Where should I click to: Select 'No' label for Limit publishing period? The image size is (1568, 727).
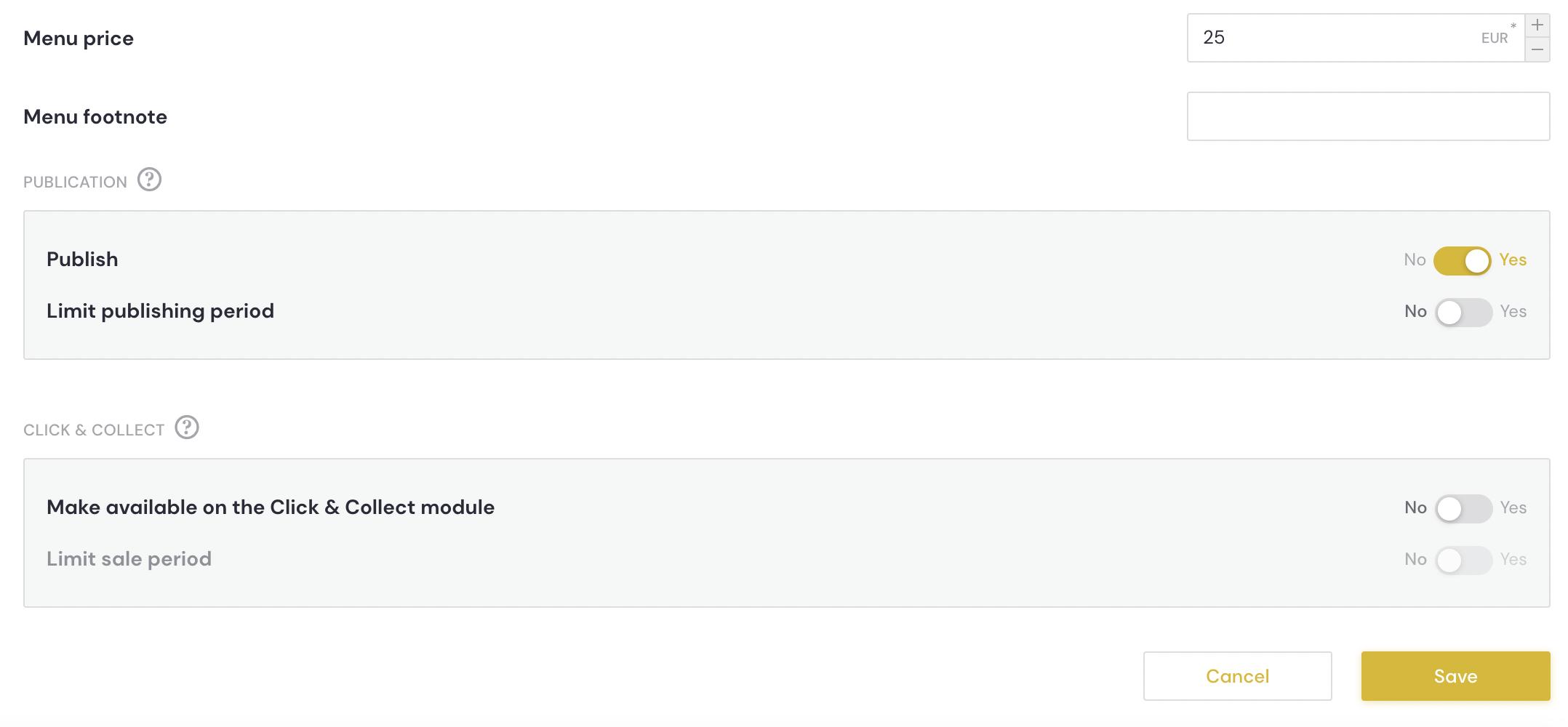pyautogui.click(x=1415, y=312)
